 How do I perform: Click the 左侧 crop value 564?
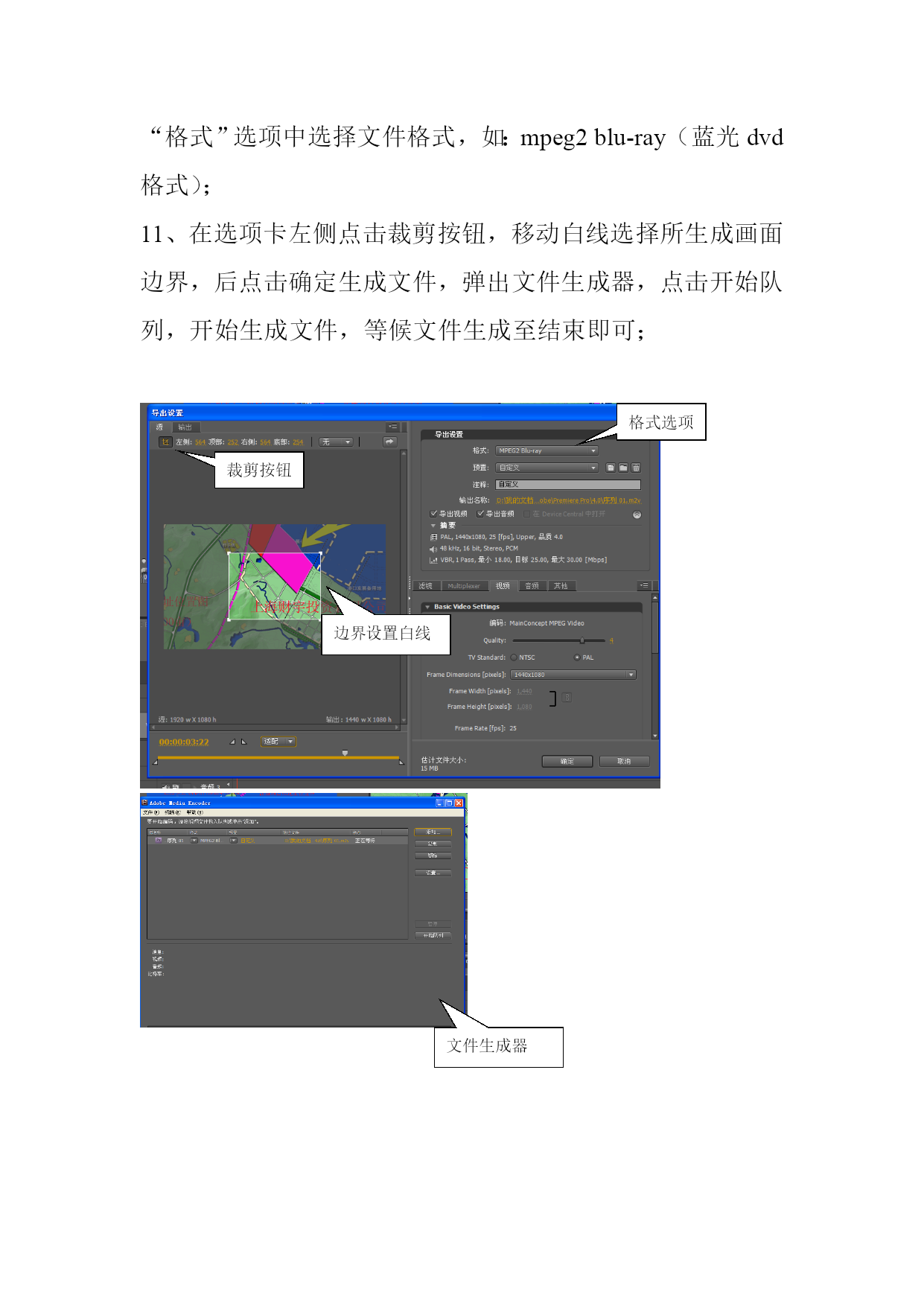[x=200, y=442]
